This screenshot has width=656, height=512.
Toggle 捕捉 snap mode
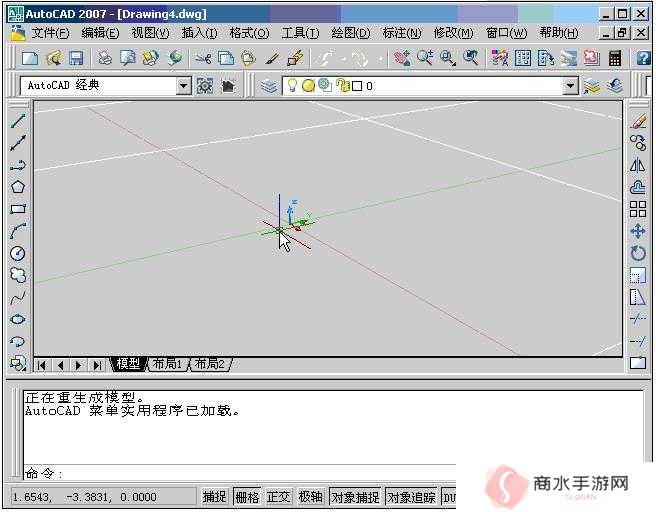click(214, 497)
